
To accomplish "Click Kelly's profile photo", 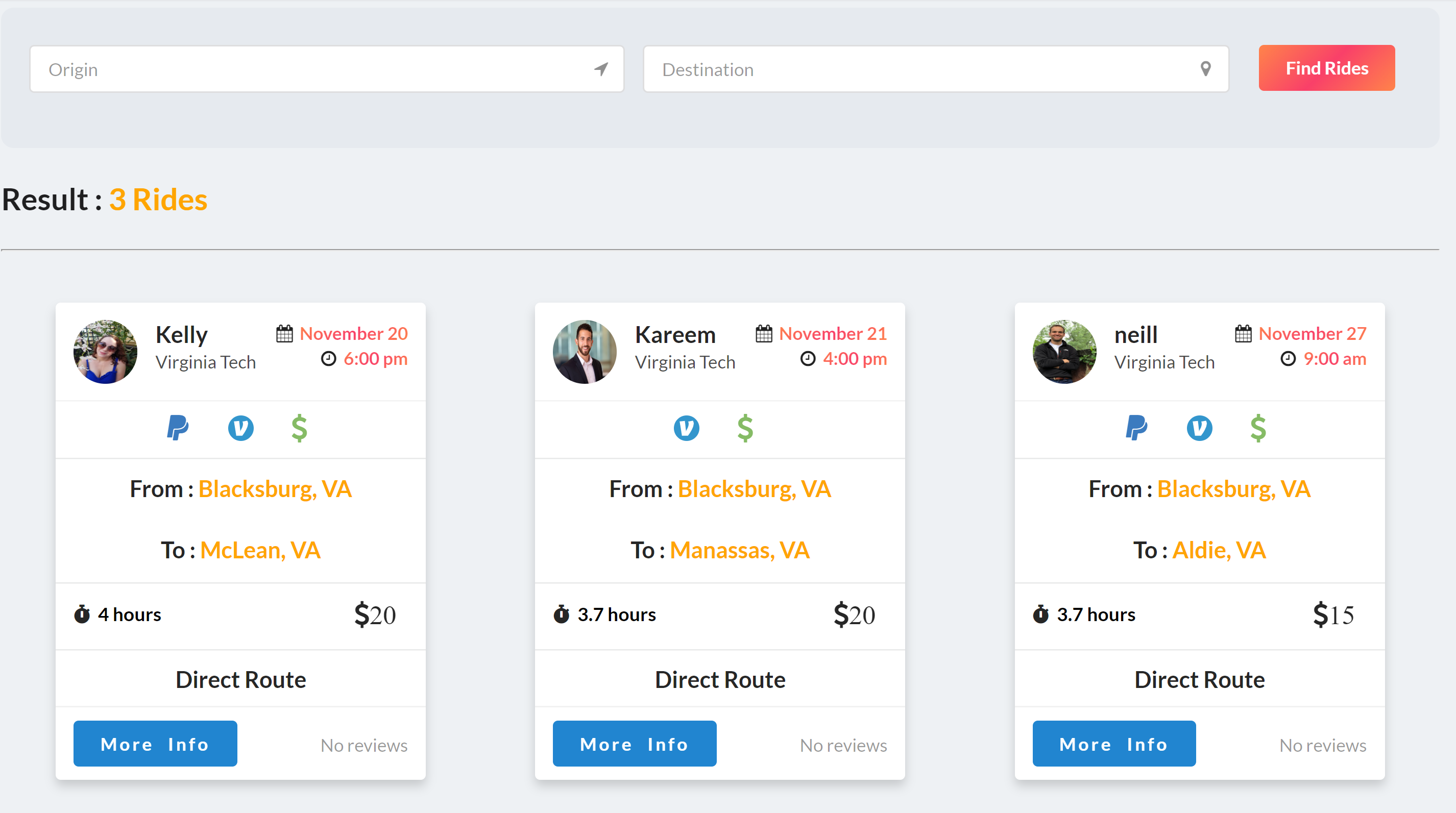I will click(x=105, y=352).
